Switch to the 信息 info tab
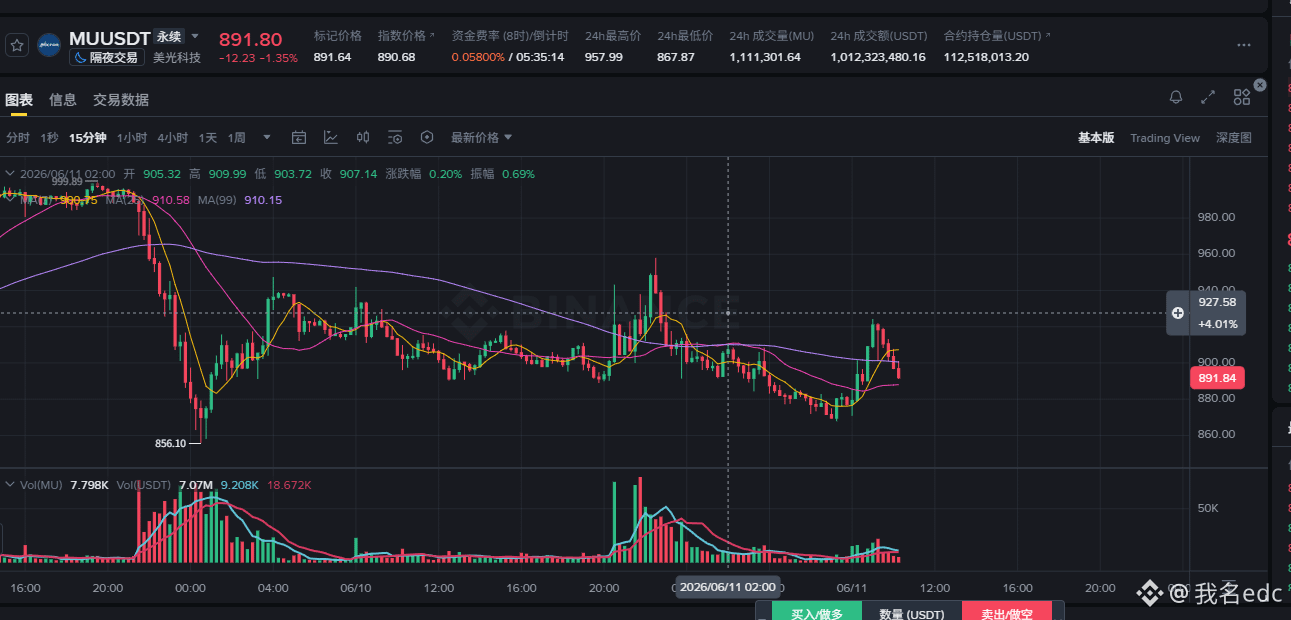Image resolution: width=1291 pixels, height=620 pixels. 63,100
